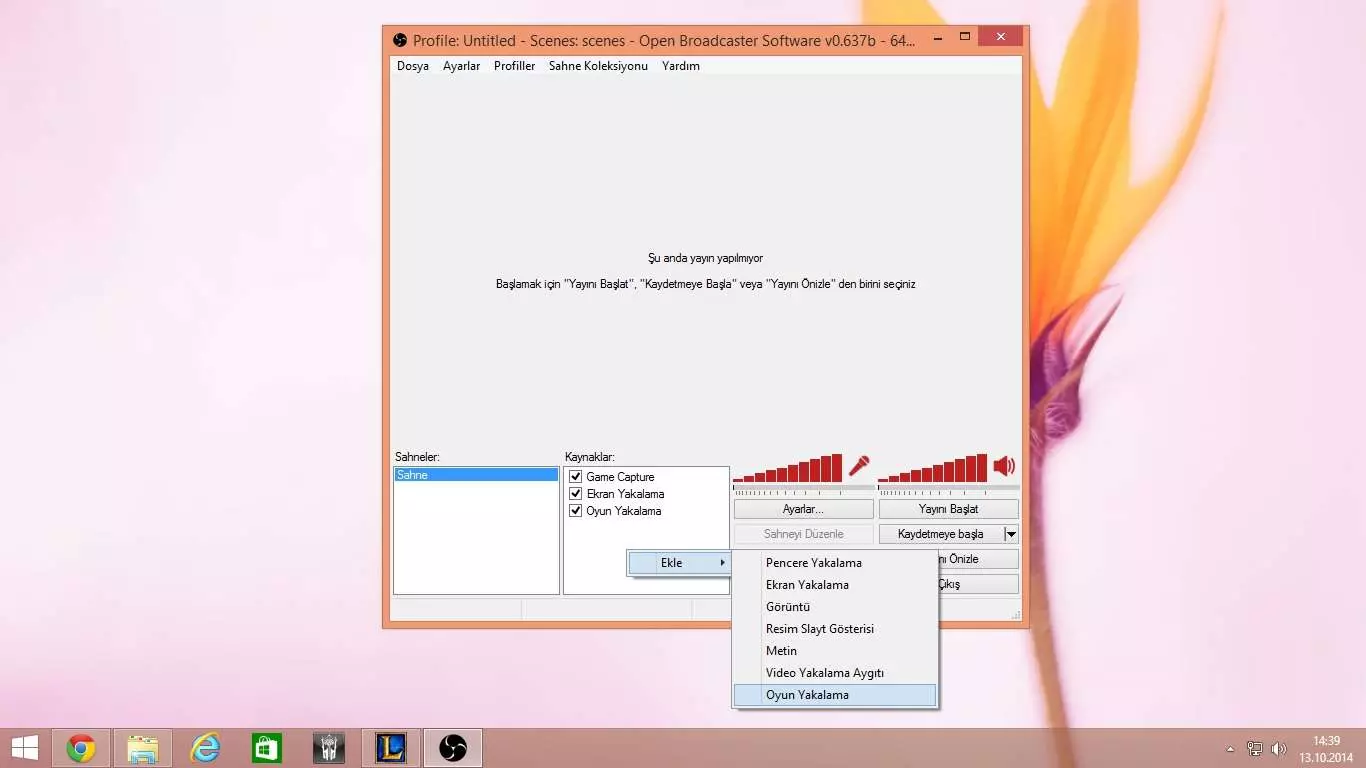Choose Oyun Yakalama from the Ekle submenu
Image resolution: width=1366 pixels, height=768 pixels.
point(835,695)
